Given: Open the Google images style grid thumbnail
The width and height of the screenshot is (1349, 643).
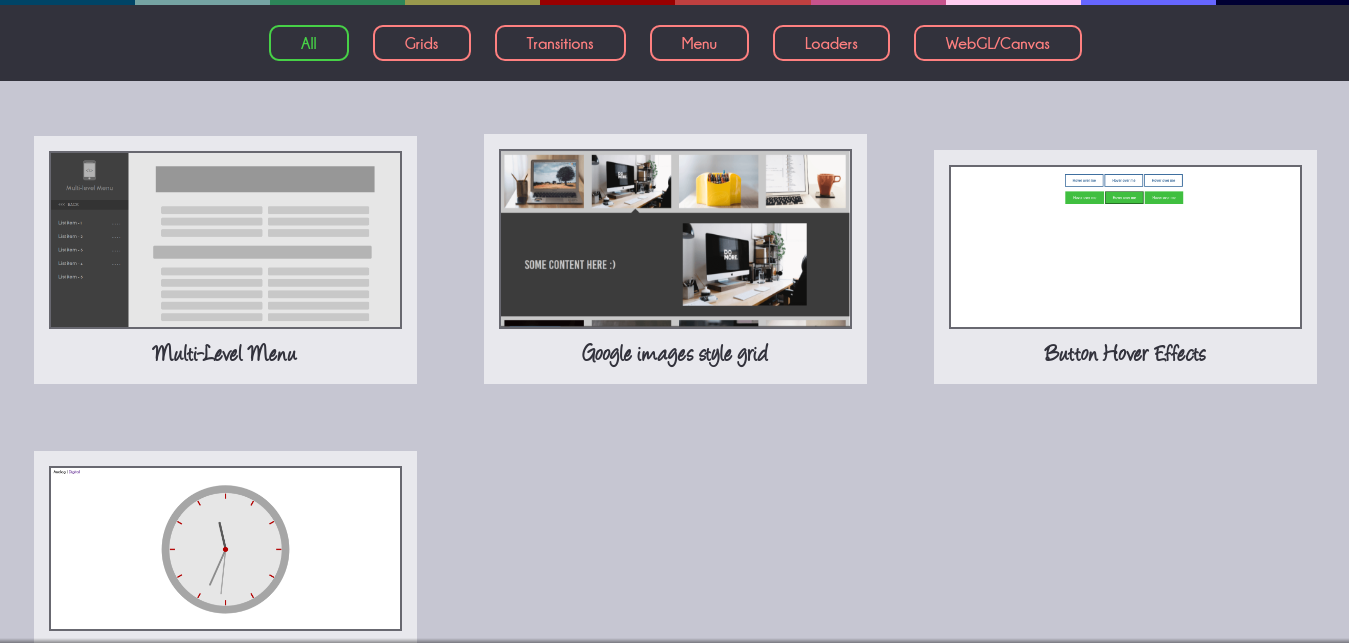Looking at the screenshot, I should coord(675,239).
